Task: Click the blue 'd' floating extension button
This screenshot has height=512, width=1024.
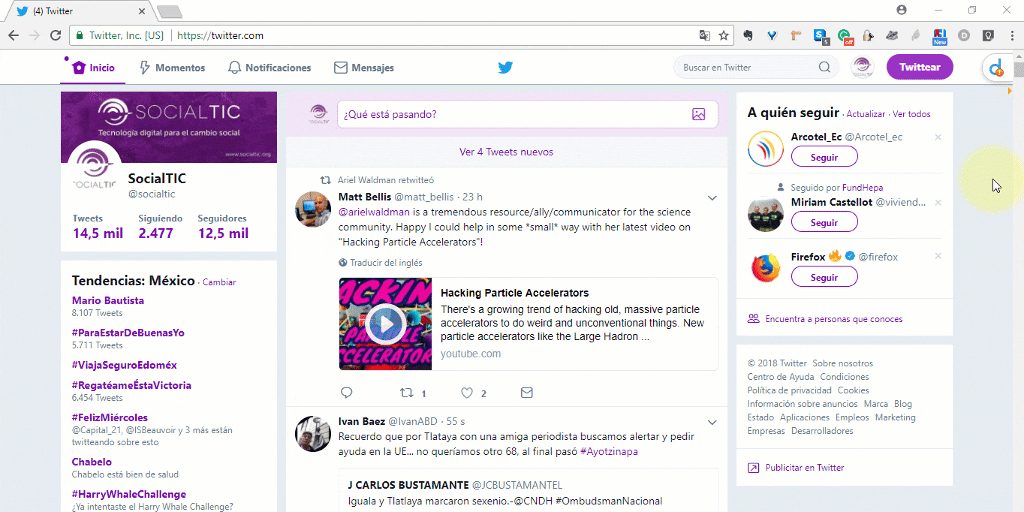Action: click(x=997, y=68)
